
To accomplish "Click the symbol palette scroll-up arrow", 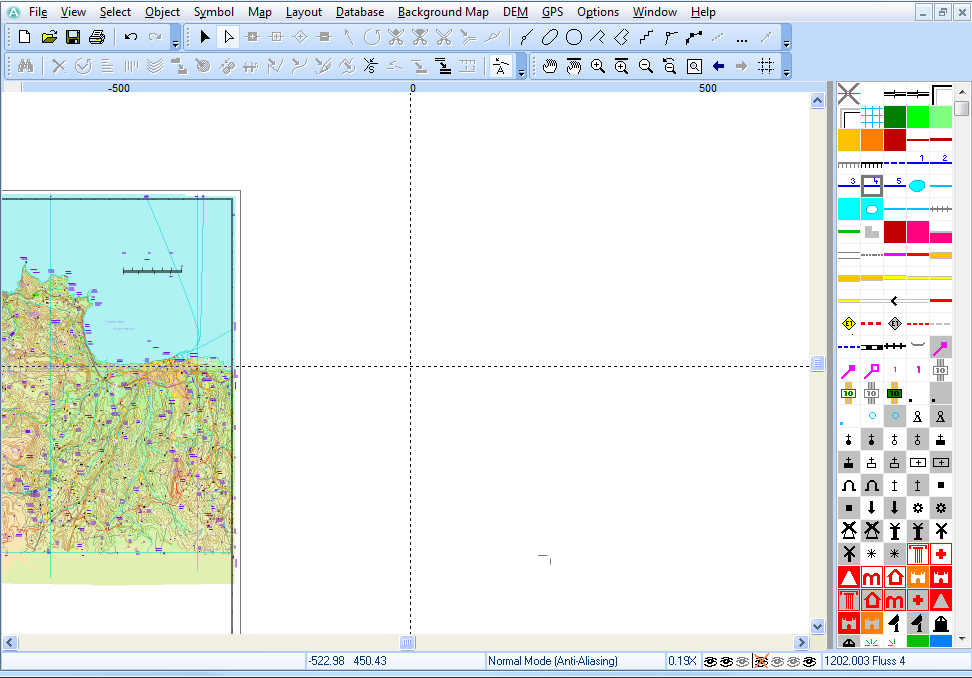I will coord(961,92).
